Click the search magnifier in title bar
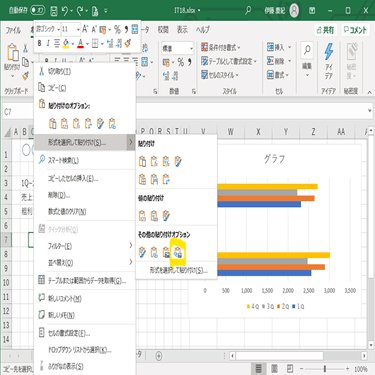The height and width of the screenshot is (375, 375). coord(248,10)
